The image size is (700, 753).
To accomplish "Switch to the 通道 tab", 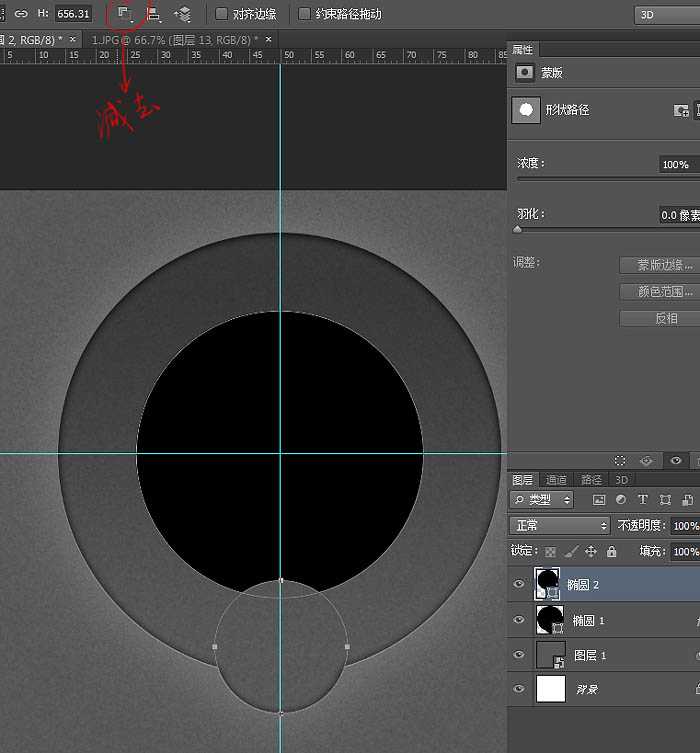I will point(556,480).
